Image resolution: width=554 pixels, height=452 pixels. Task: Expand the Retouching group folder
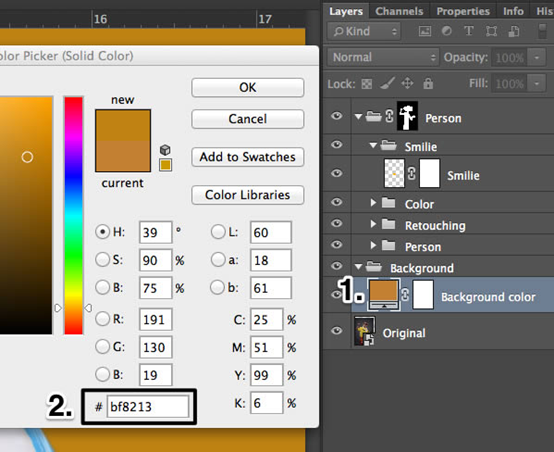point(373,224)
